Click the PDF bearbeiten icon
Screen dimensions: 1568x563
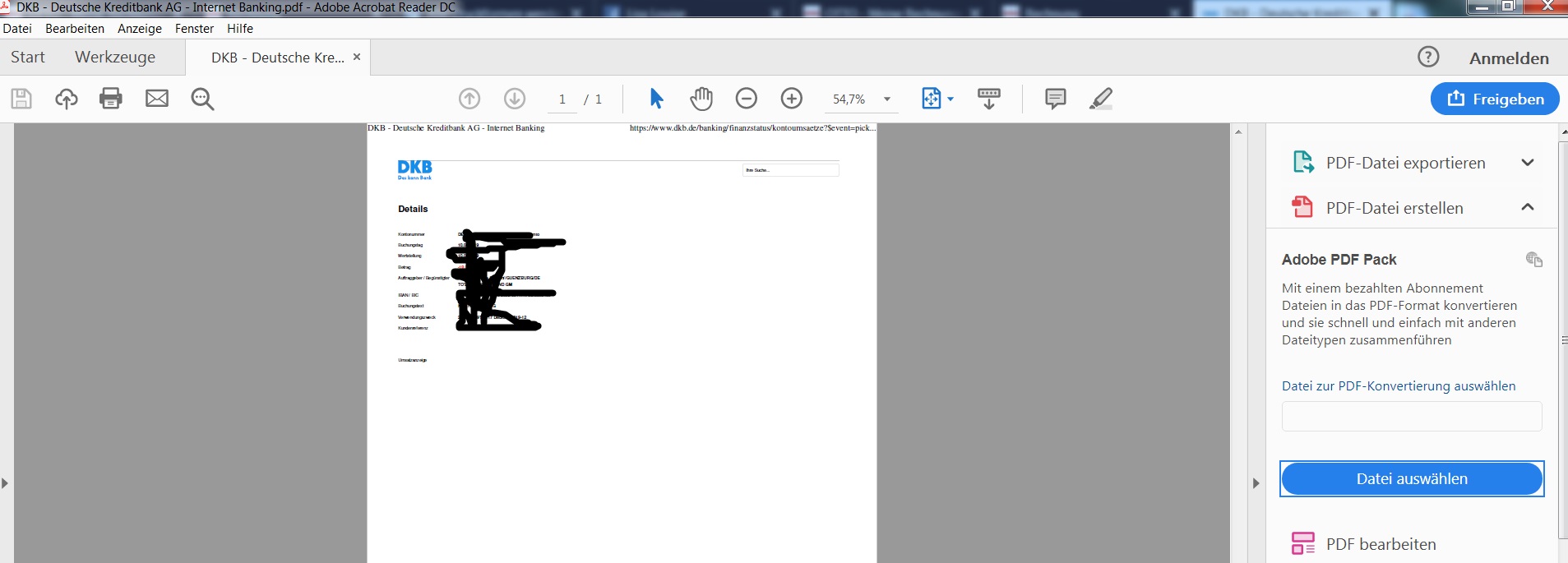(x=1303, y=543)
